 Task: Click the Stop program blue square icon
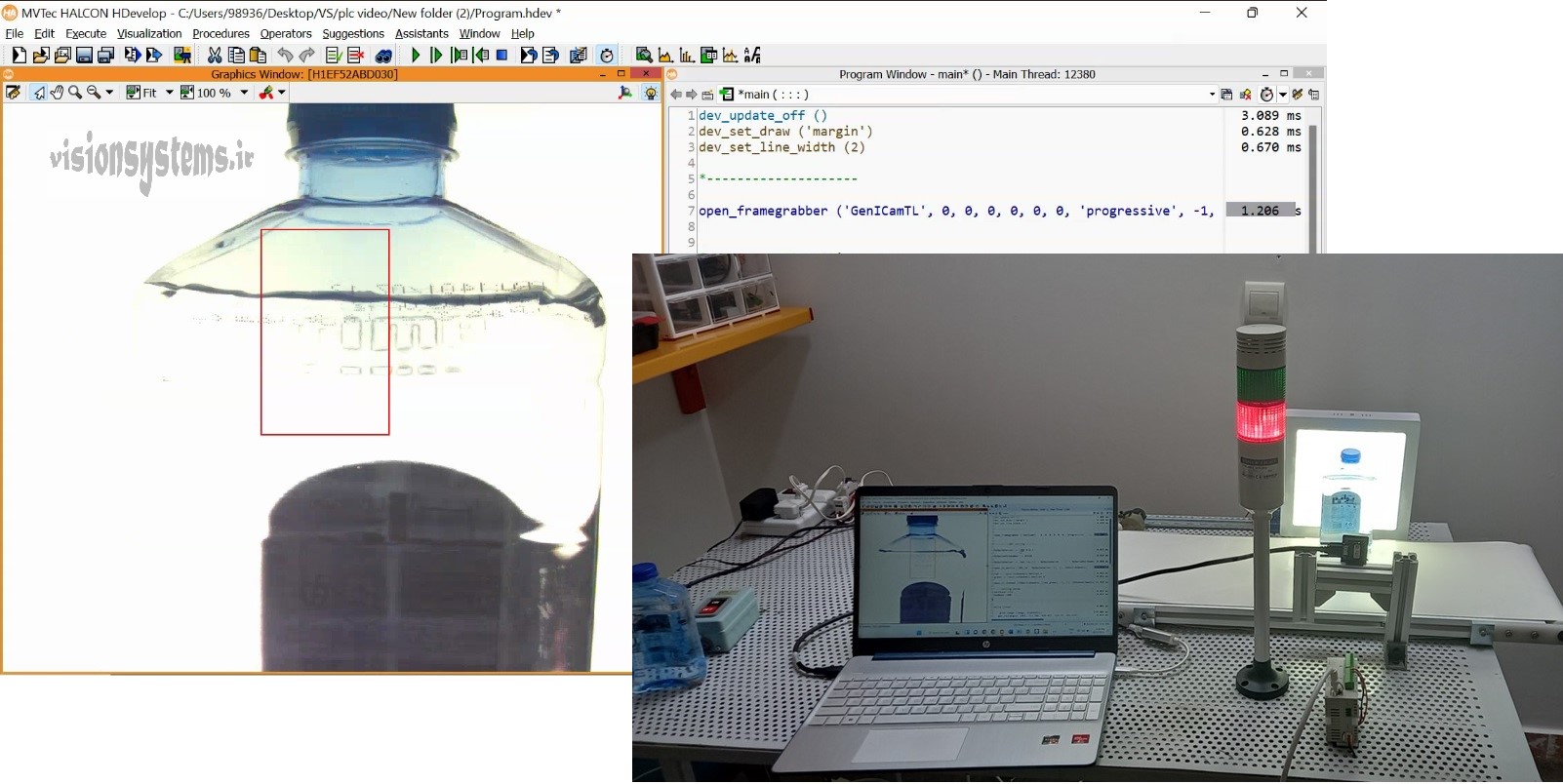502,56
